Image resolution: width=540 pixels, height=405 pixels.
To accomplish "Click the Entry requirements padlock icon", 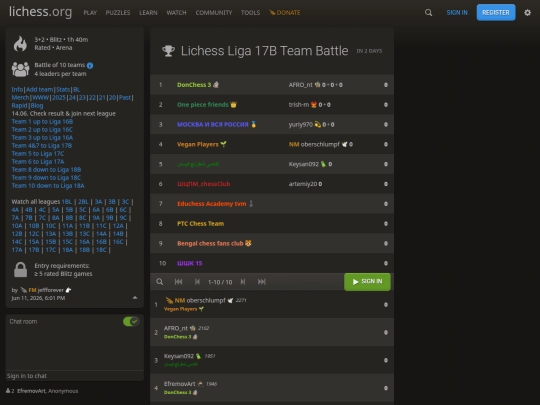I will (20, 270).
